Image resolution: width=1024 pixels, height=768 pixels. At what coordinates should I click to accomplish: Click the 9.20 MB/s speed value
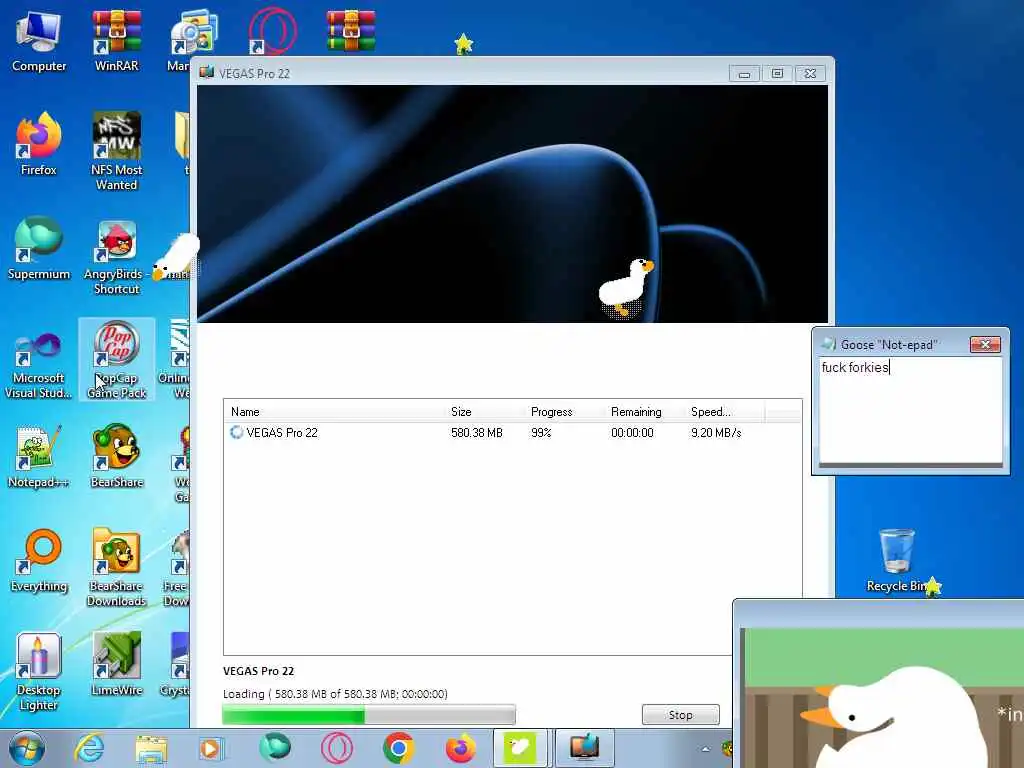coord(716,432)
